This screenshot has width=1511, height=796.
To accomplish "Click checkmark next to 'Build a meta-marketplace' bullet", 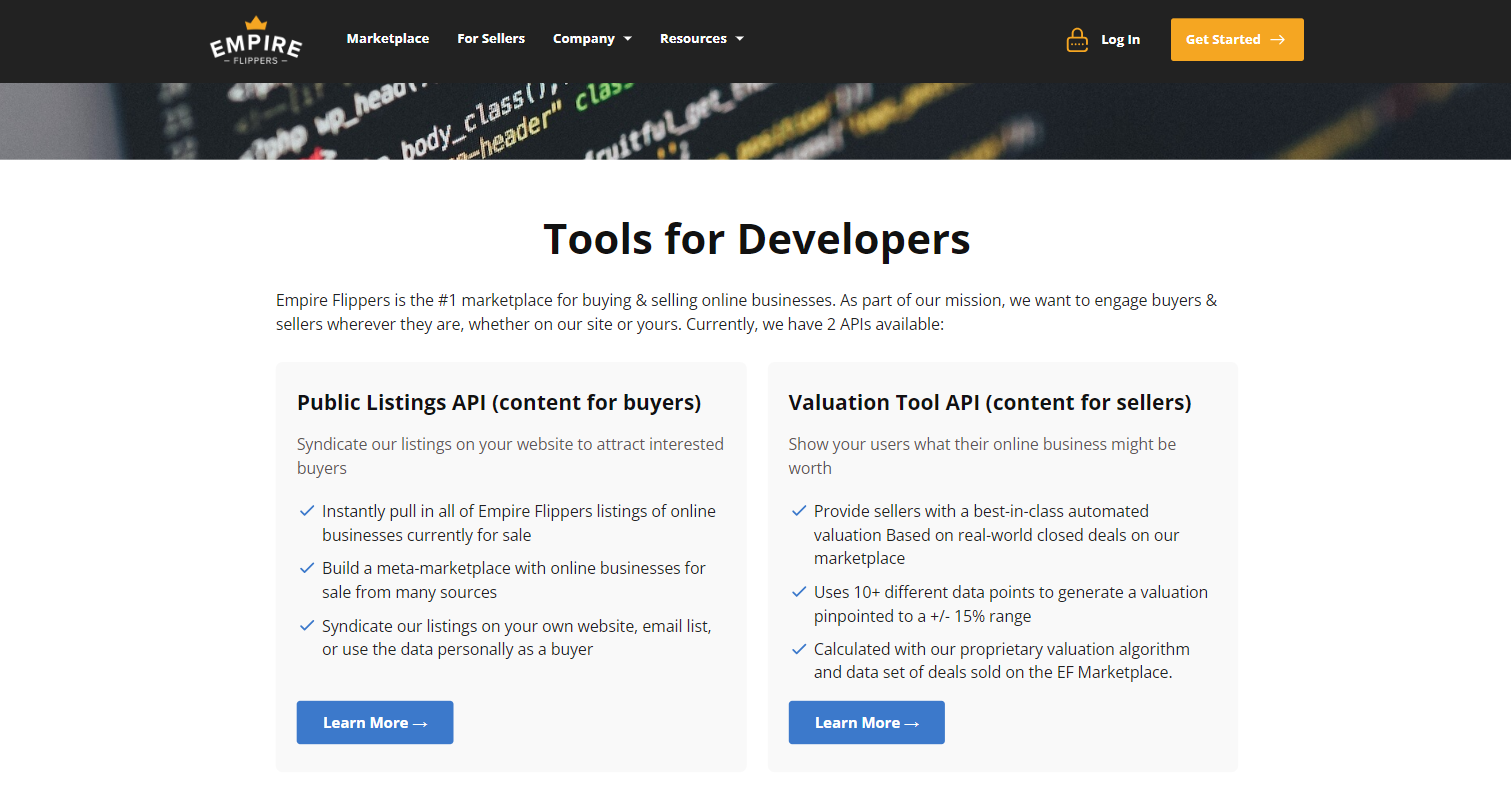I will pos(307,568).
